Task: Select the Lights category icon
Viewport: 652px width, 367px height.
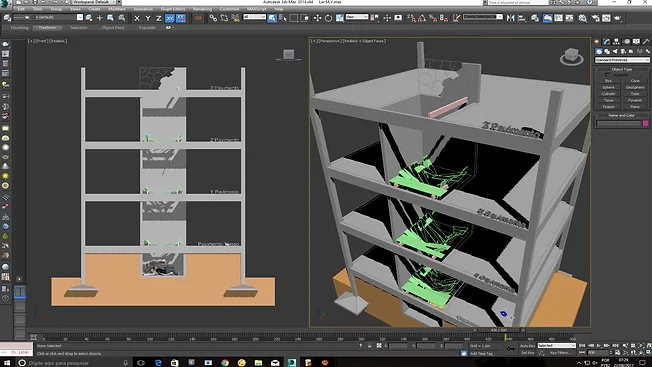Action: pos(615,51)
